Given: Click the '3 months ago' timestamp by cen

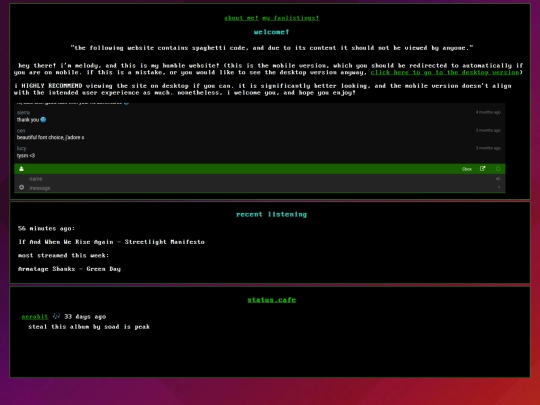Looking at the screenshot, I should point(488,130).
